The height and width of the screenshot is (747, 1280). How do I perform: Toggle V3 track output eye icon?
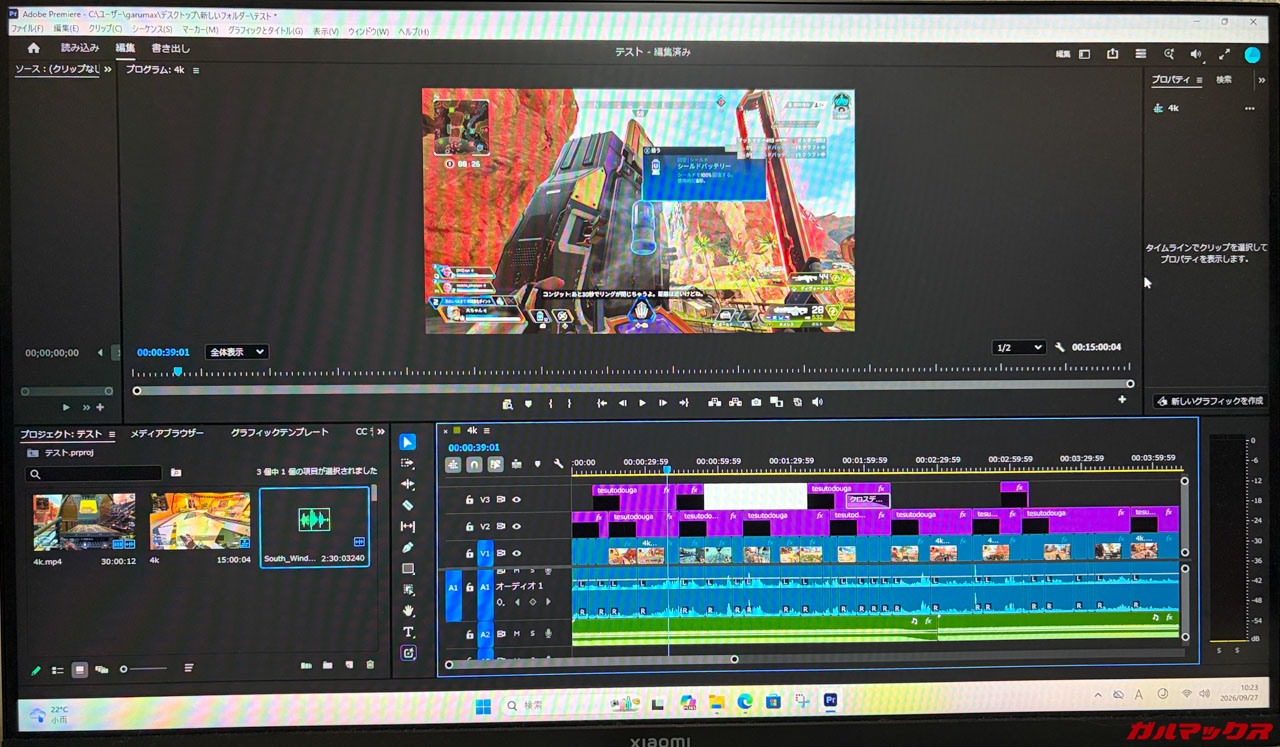tap(517, 499)
